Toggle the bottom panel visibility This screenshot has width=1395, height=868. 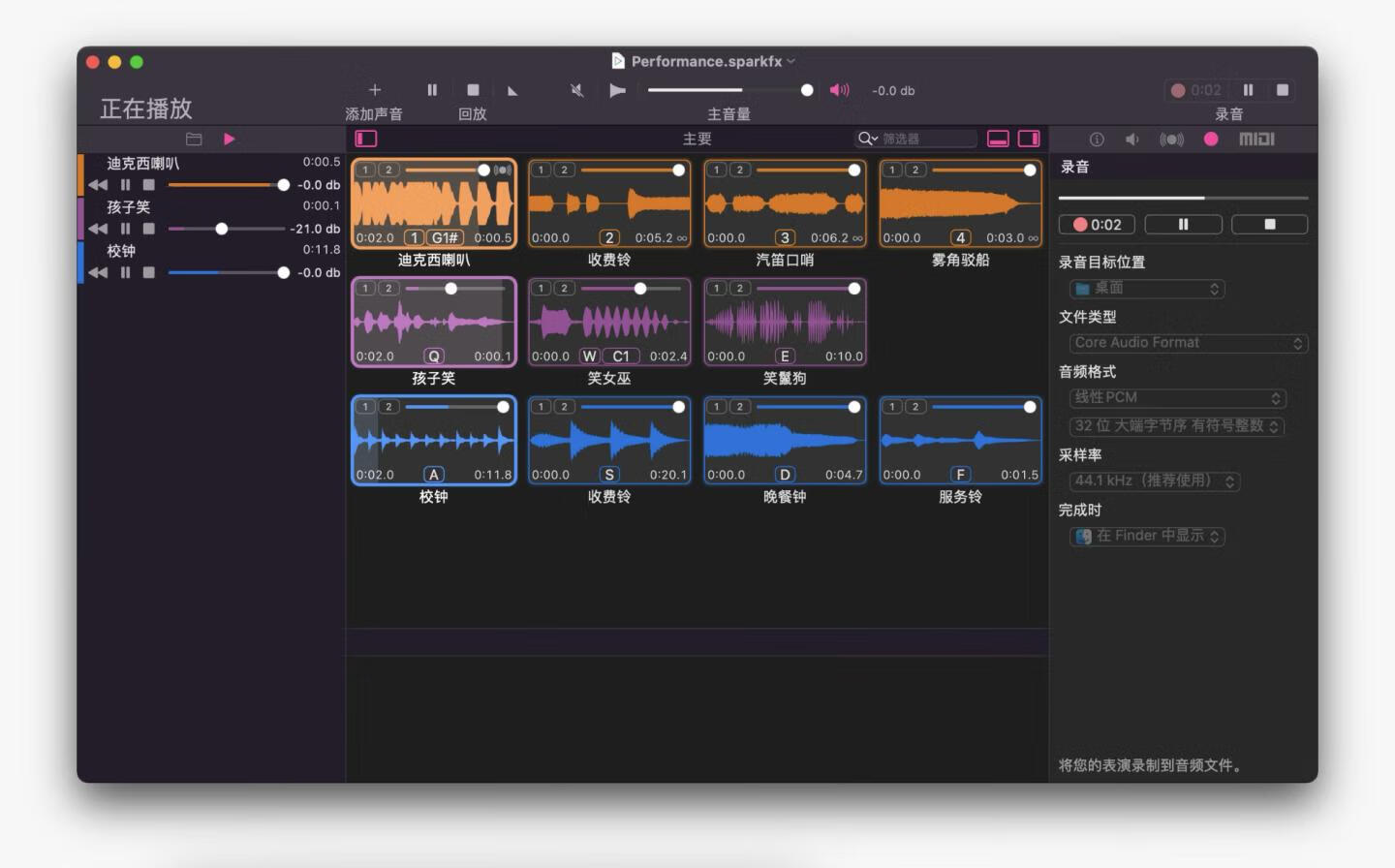[x=998, y=139]
